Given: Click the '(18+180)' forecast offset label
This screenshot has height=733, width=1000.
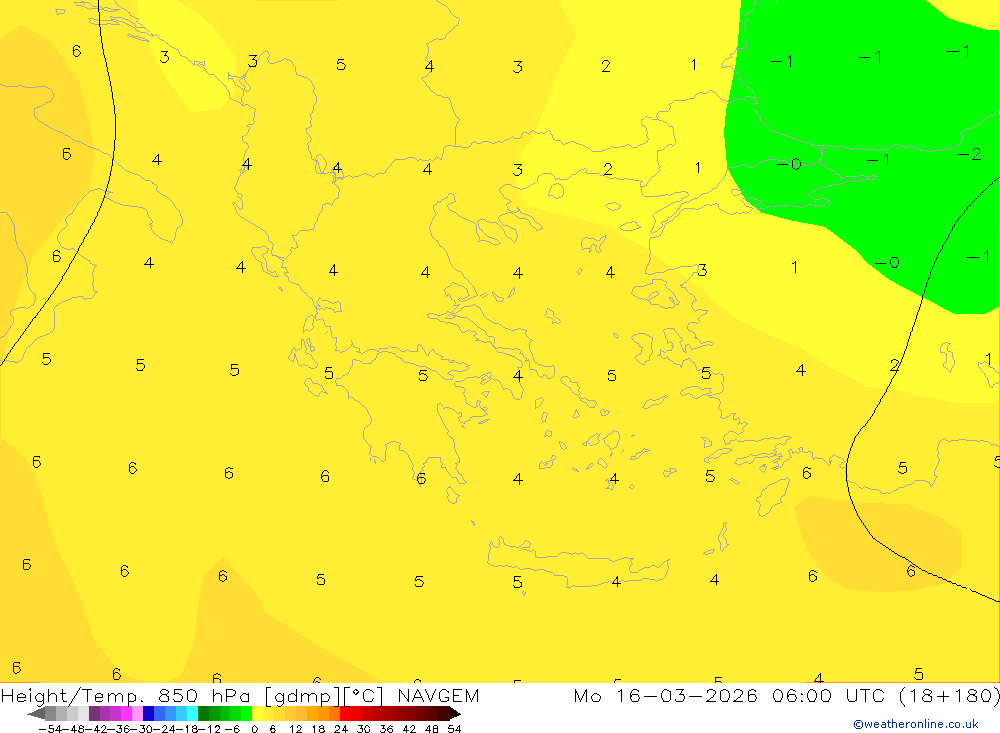Looking at the screenshot, I should tap(948, 695).
